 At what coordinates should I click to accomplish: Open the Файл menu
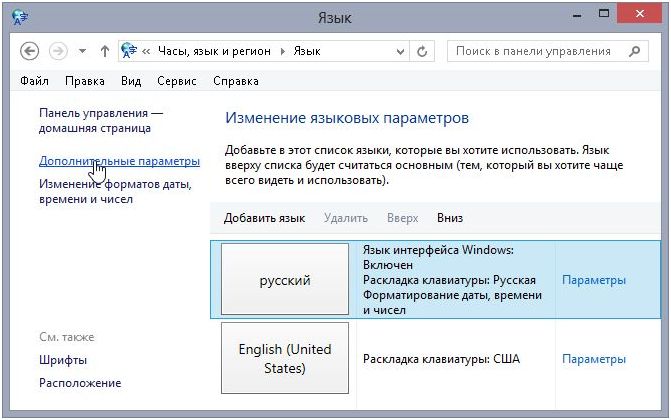tap(34, 81)
